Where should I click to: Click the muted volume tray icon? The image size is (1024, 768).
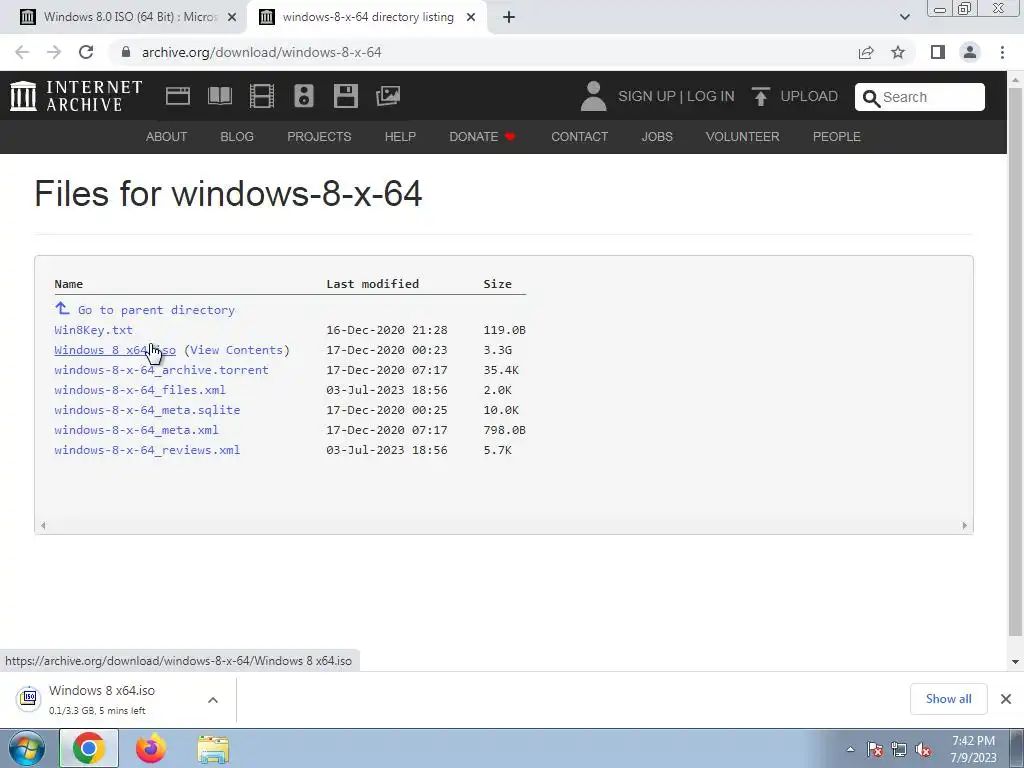coord(923,750)
